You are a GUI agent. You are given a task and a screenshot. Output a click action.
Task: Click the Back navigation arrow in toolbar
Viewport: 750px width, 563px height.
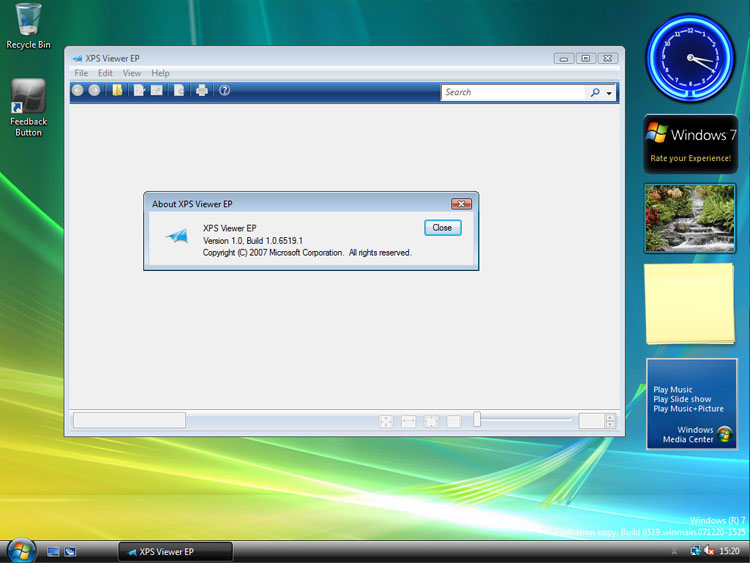77,90
